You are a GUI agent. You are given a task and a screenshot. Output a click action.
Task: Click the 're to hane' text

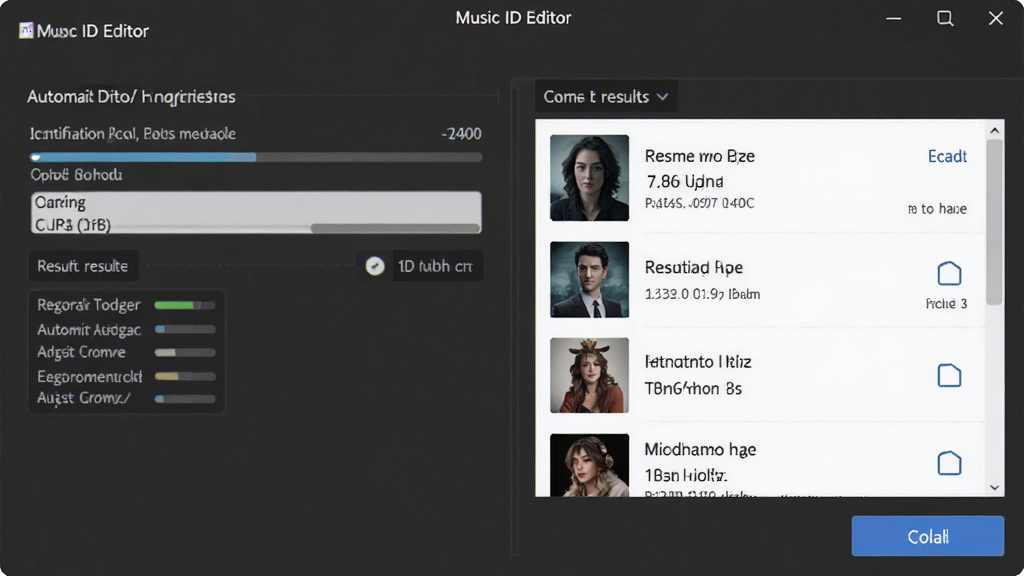click(937, 209)
